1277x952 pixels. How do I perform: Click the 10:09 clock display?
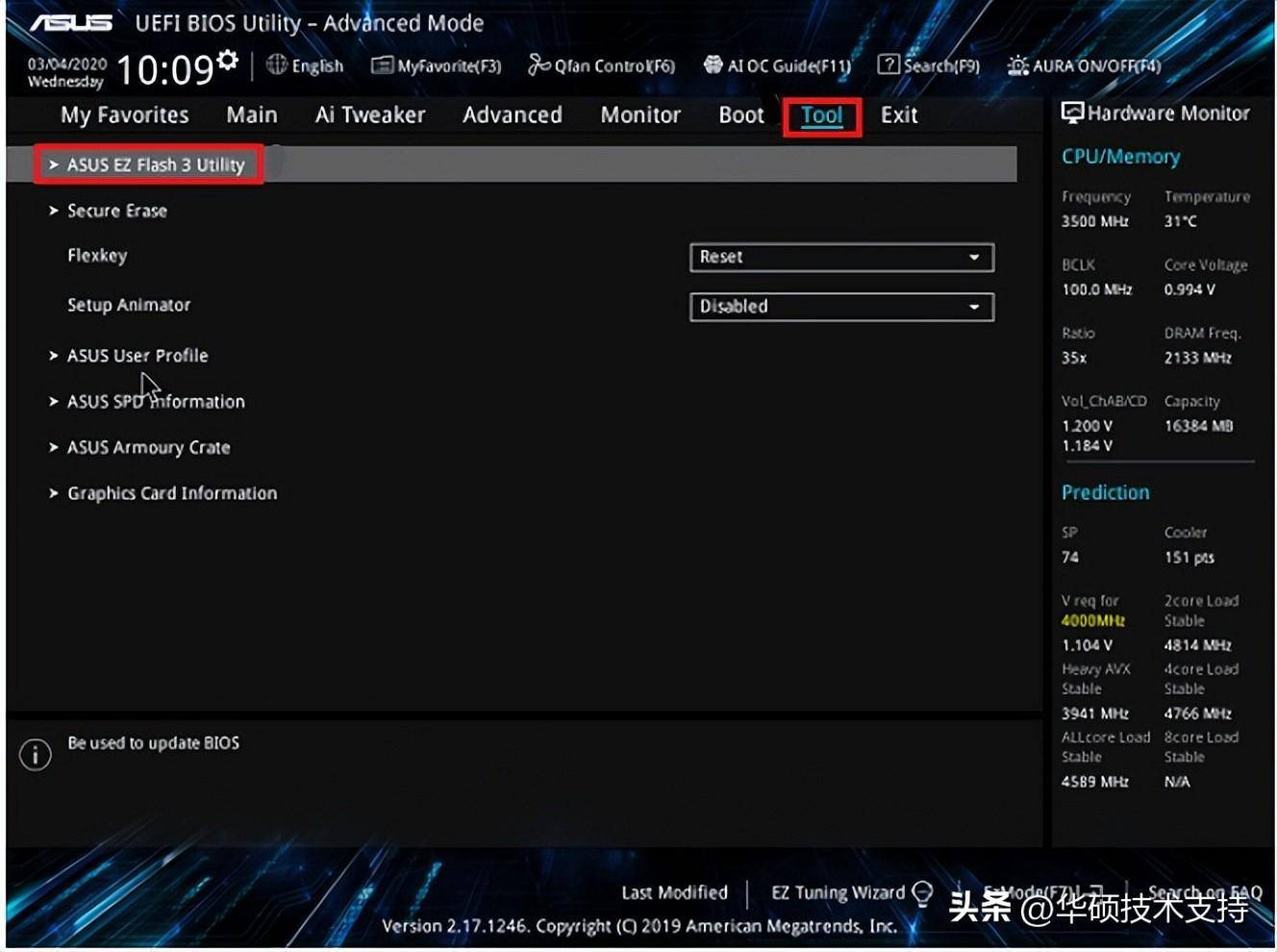coord(164,69)
